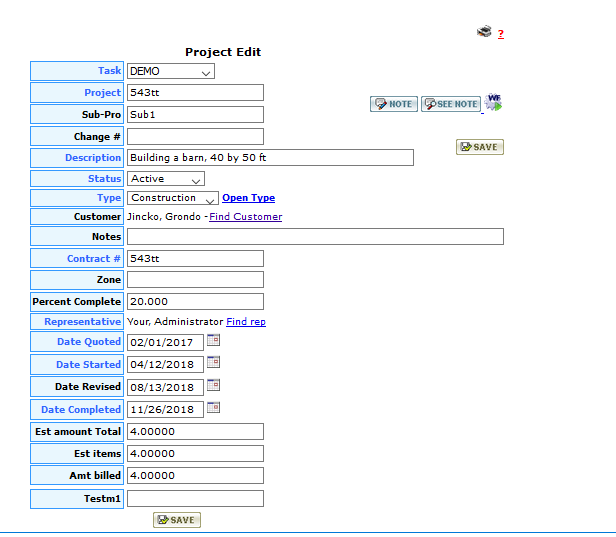This screenshot has height=537, width=616.
Task: Open the Status dropdown set to Active
Action: click(166, 178)
